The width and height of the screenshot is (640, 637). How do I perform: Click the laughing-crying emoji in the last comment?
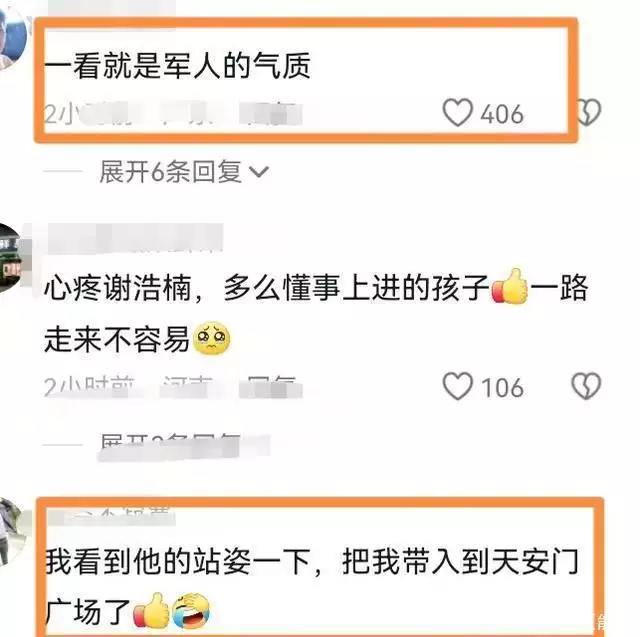(191, 610)
